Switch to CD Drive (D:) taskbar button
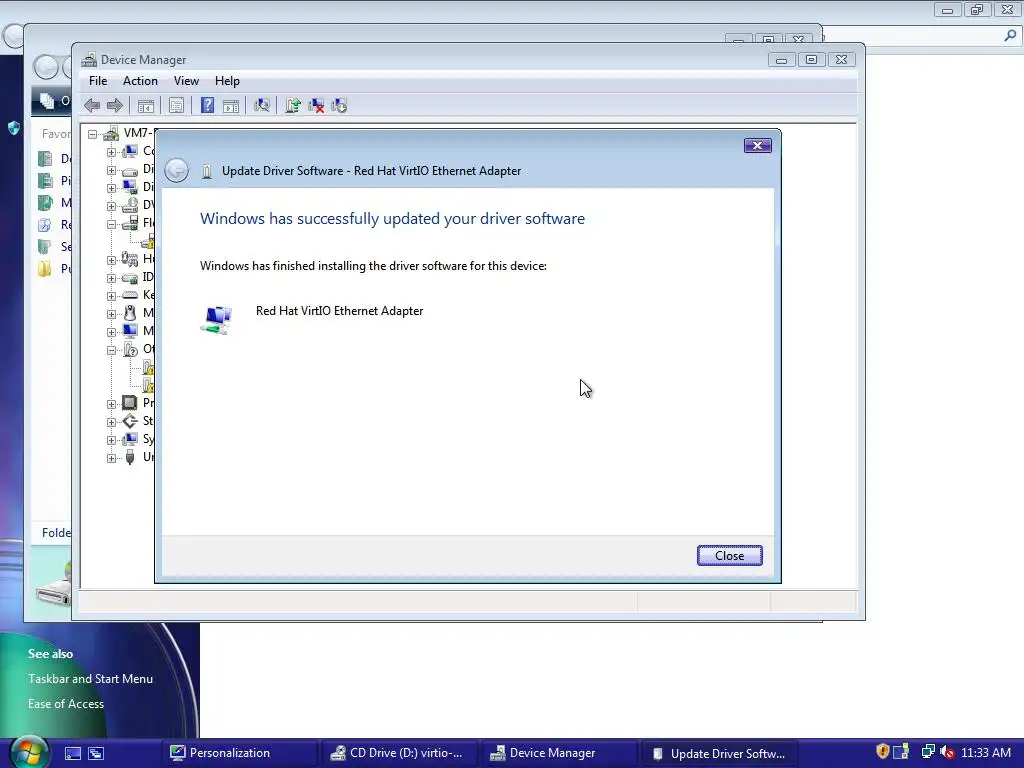Viewport: 1024px width, 768px height. coord(399,753)
